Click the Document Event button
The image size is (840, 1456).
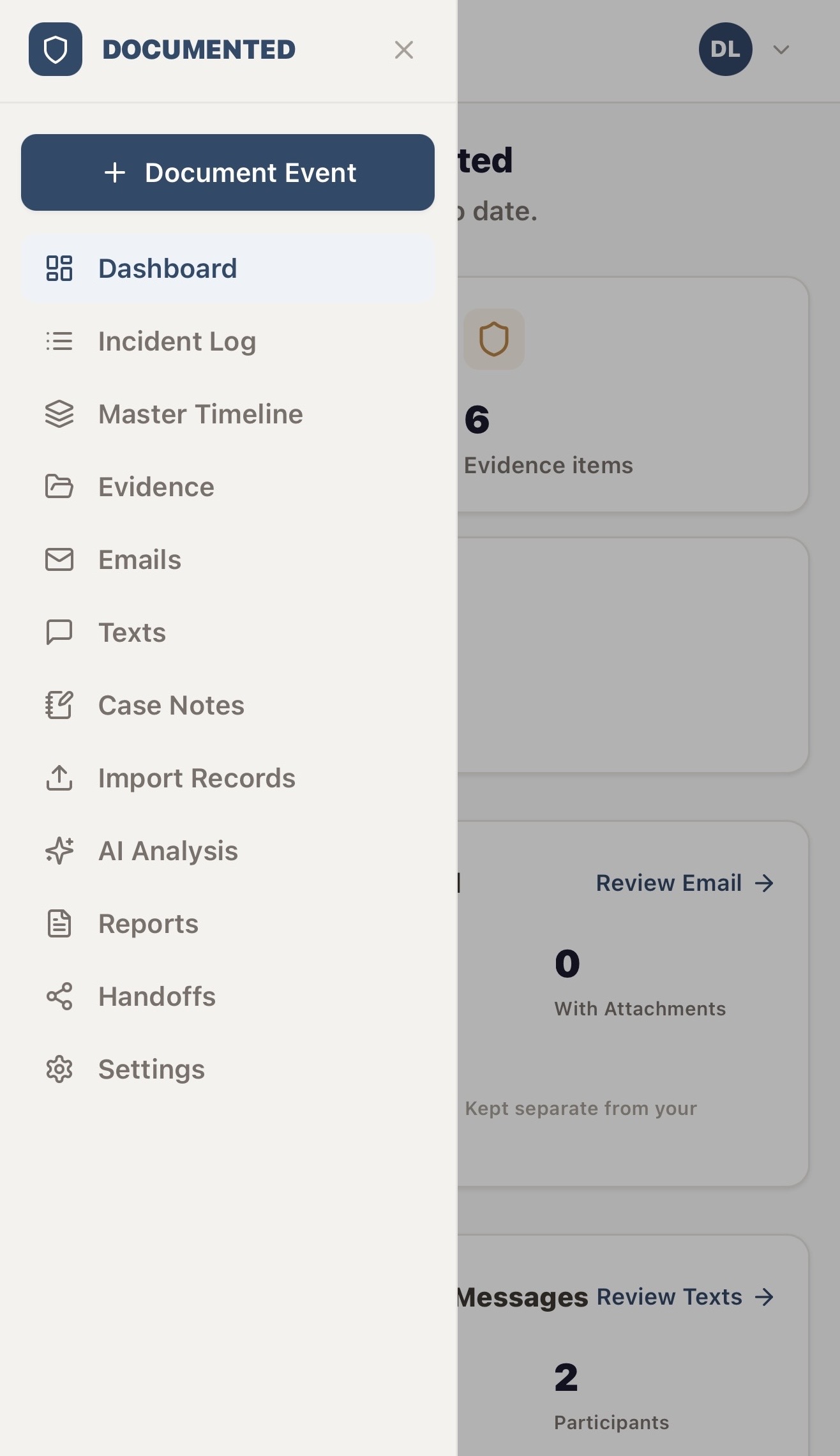pos(228,172)
